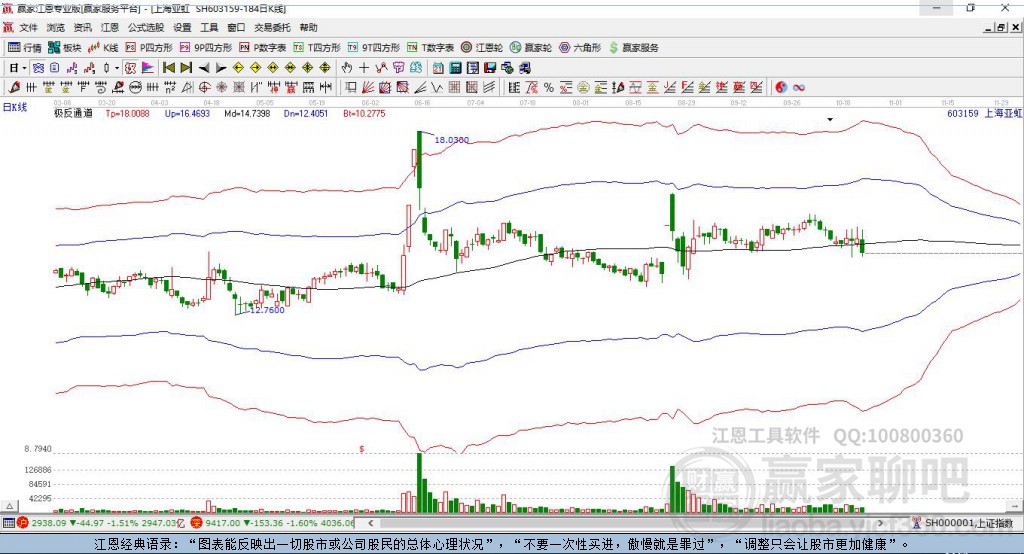Select the zigzag V line tool
This screenshot has height=554, width=1024.
[436, 87]
